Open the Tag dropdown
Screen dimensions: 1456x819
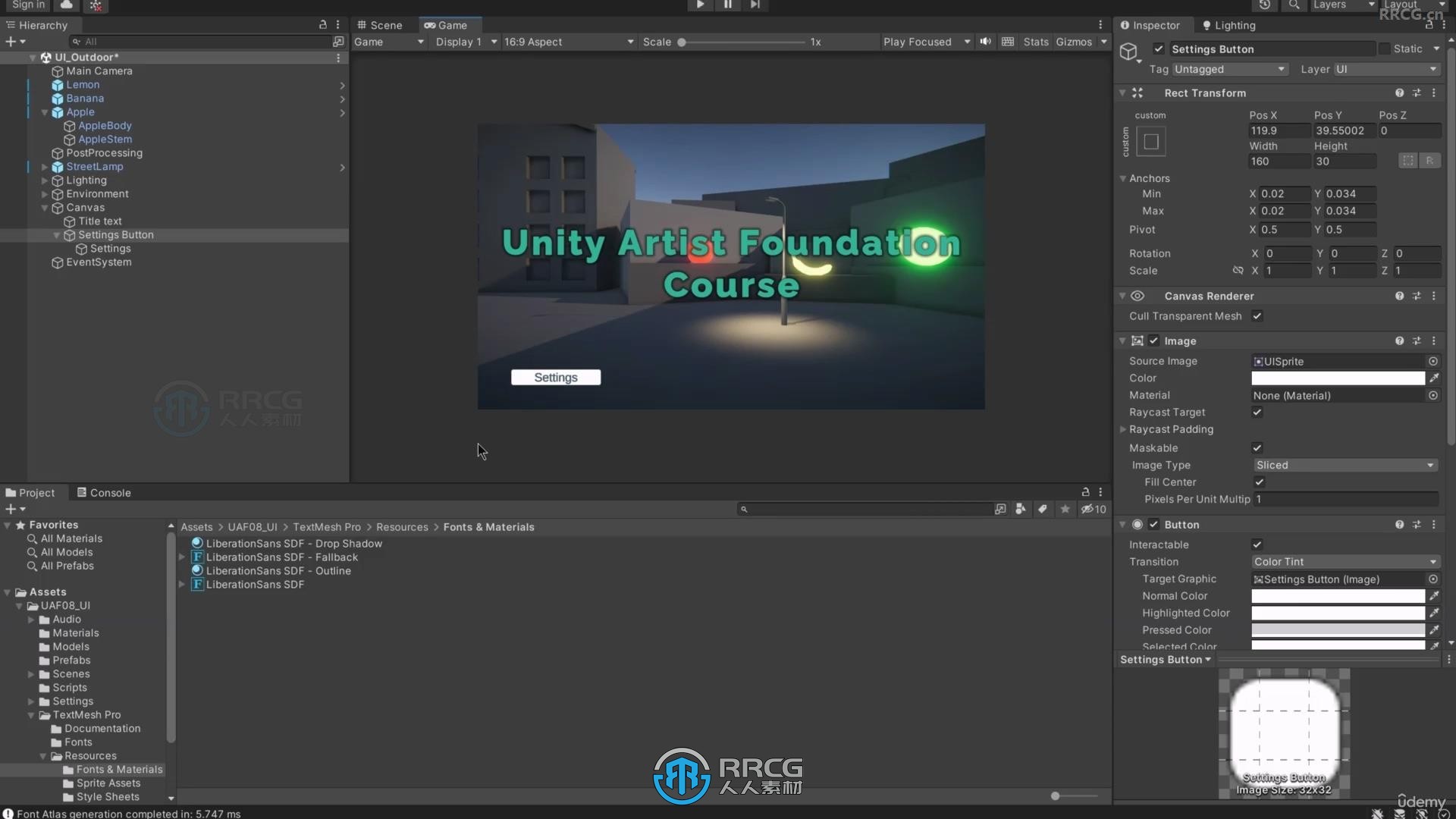1230,69
